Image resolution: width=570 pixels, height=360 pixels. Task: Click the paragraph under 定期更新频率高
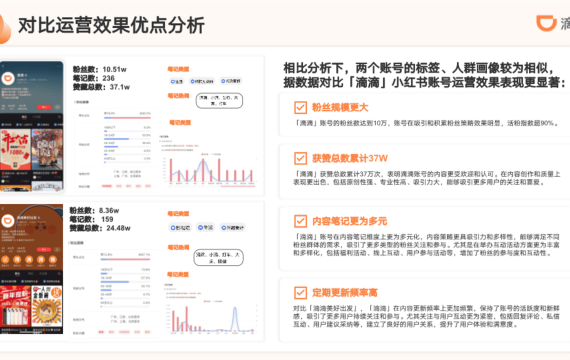pyautogui.click(x=427, y=316)
